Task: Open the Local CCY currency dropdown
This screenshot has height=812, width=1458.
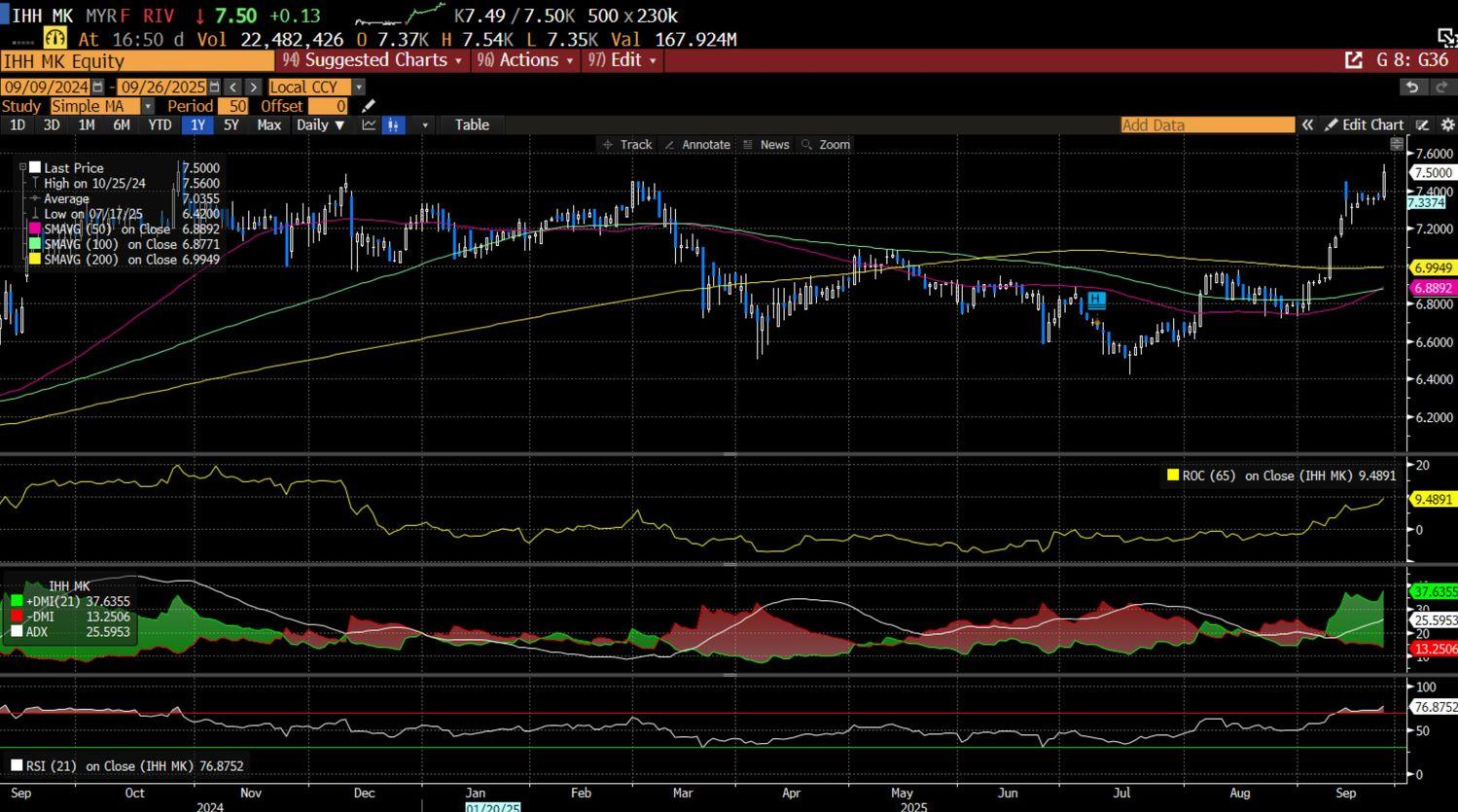Action: (x=358, y=87)
